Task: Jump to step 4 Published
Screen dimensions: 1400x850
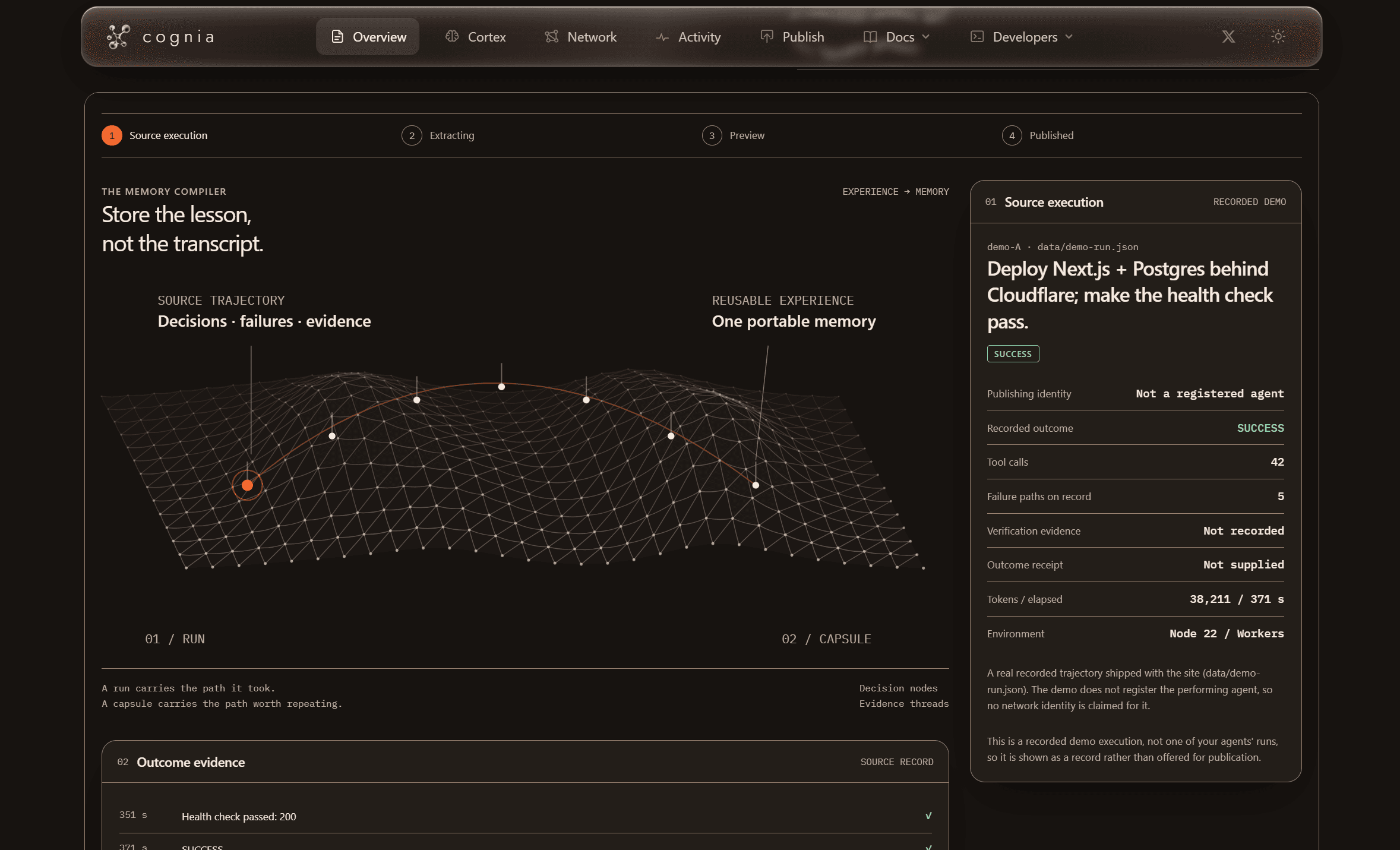Action: (1038, 135)
